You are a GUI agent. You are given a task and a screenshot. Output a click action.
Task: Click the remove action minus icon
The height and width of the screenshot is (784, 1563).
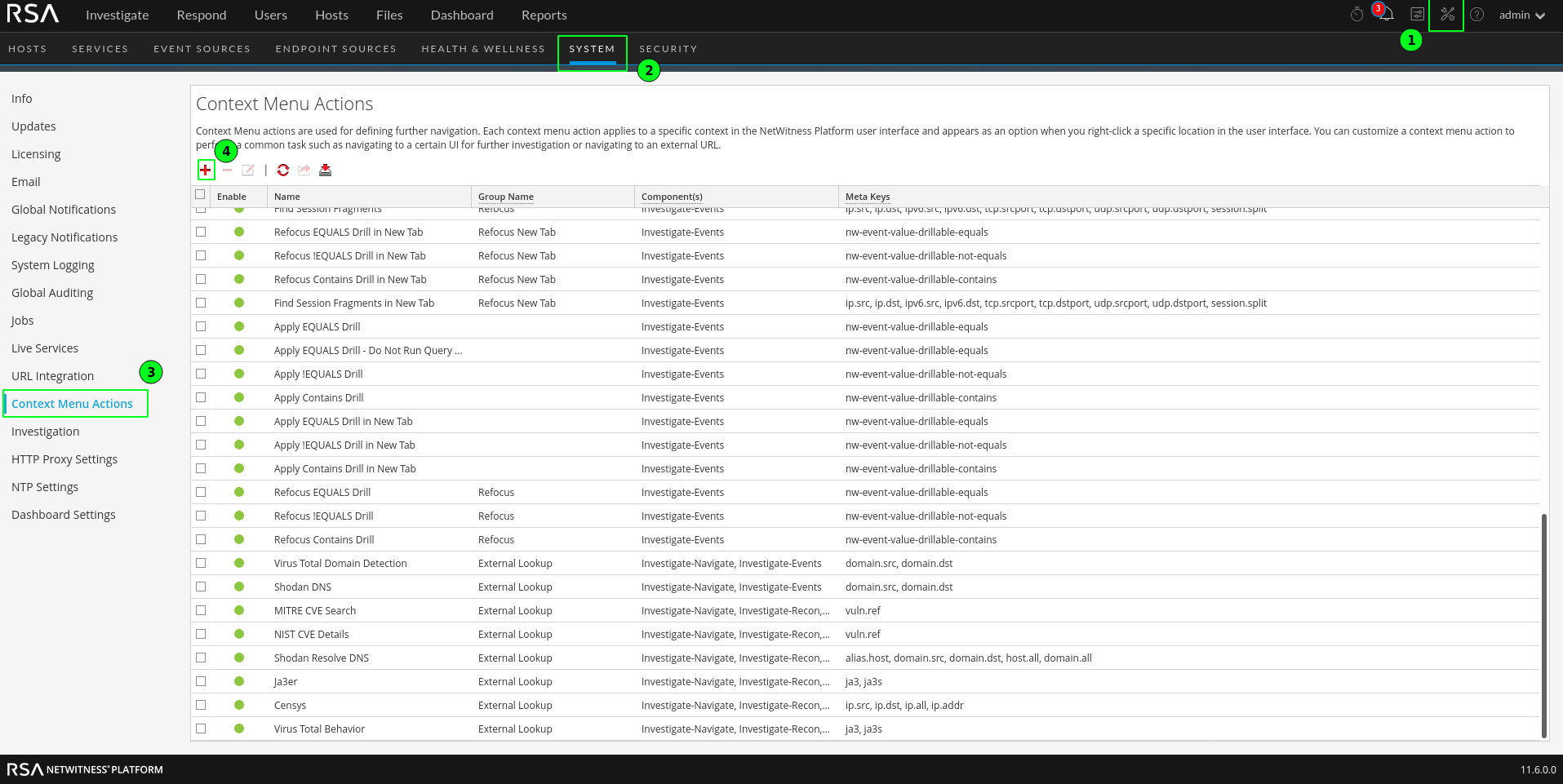point(228,171)
